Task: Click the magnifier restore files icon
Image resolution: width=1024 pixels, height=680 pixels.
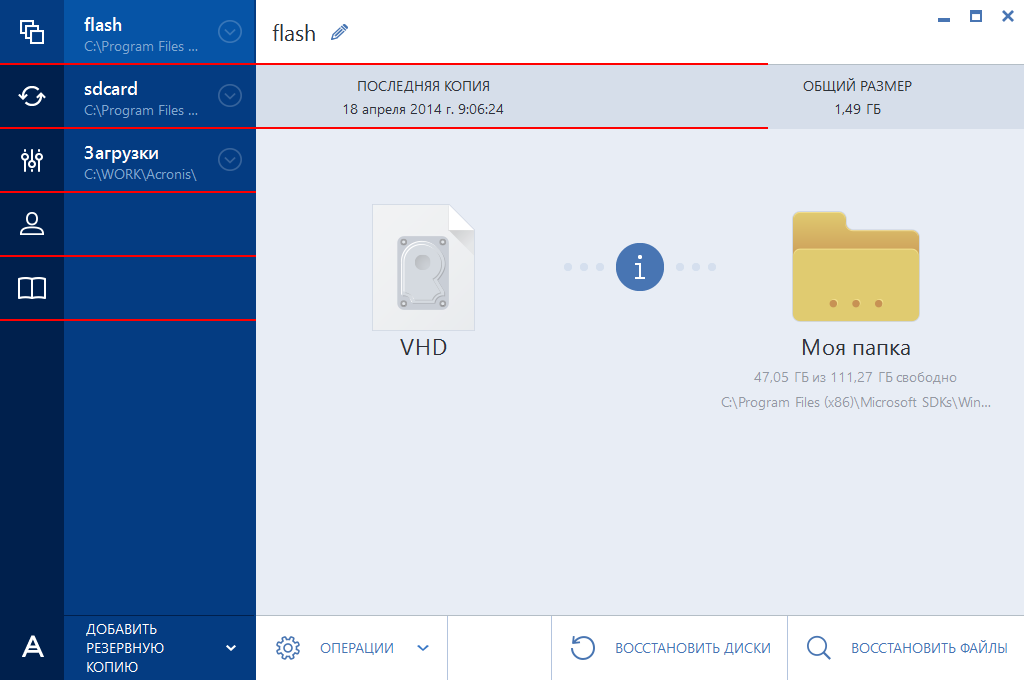Action: click(x=818, y=648)
